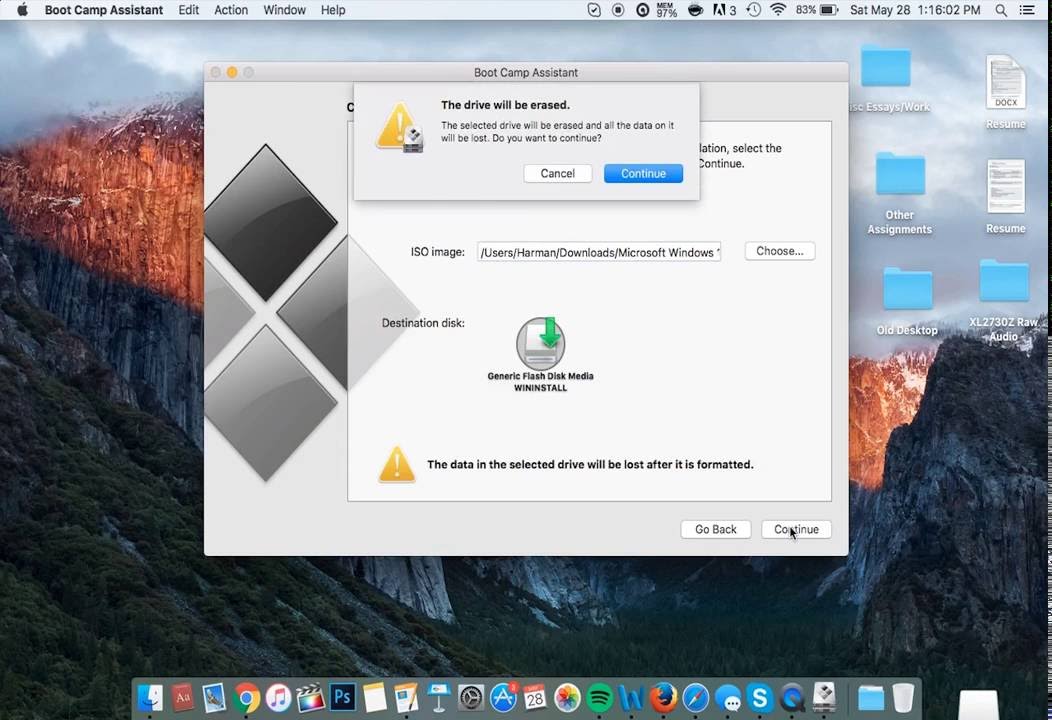
Task: Open Messages from the dock
Action: coord(728,699)
